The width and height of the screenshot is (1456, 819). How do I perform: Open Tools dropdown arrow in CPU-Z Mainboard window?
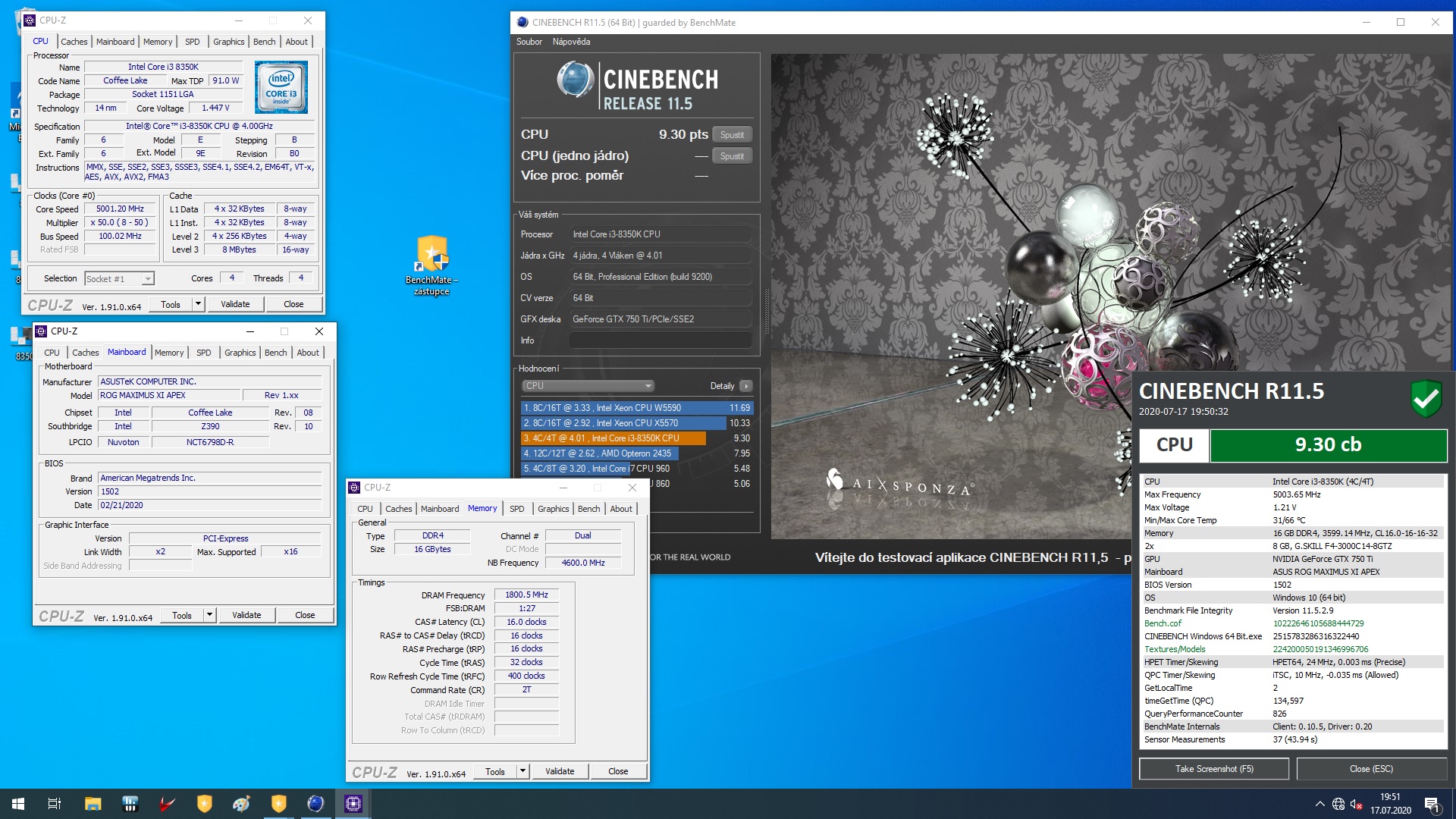tap(209, 615)
